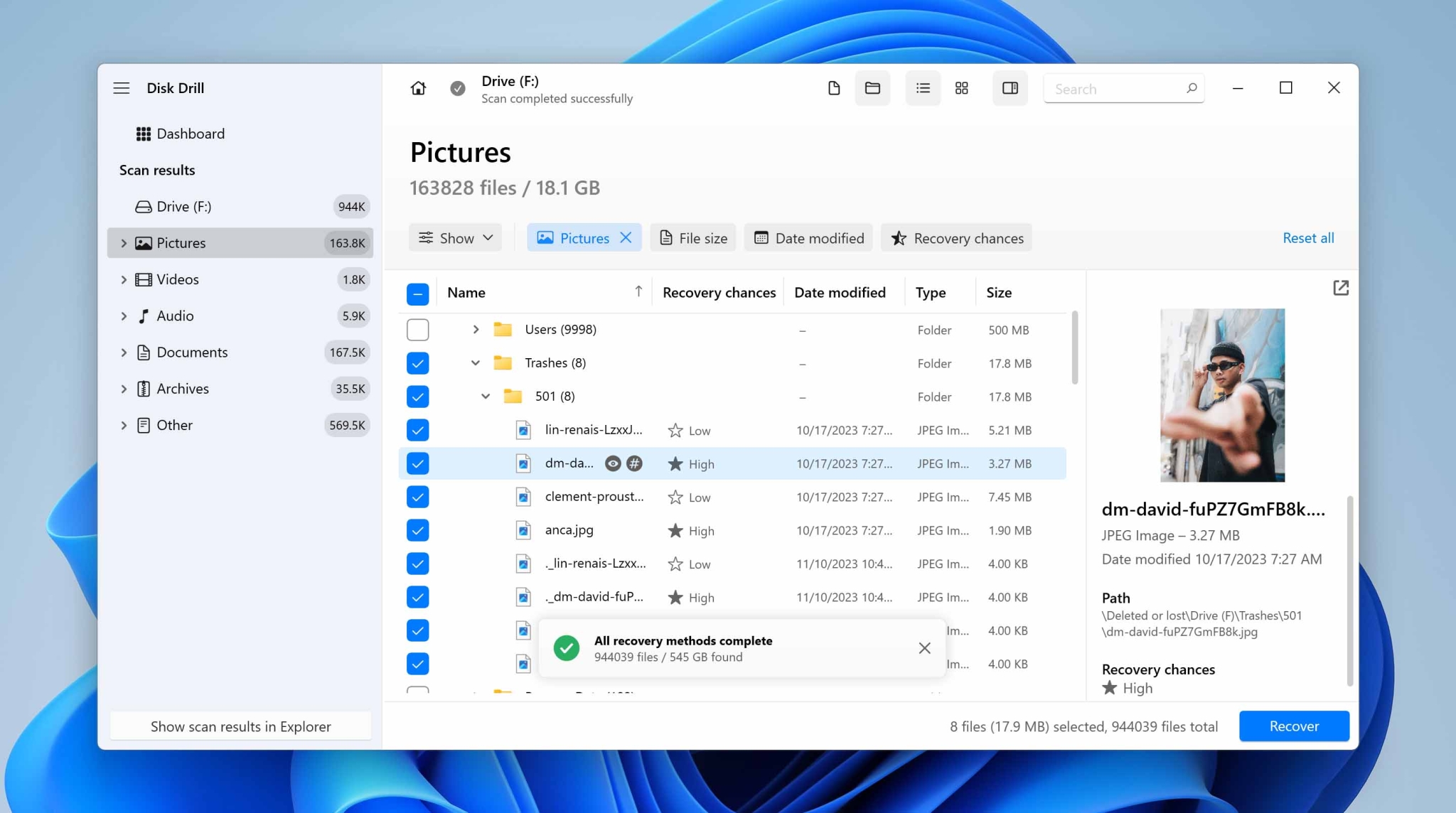The image size is (1456, 813).
Task: Click in the Search input field
Action: [1116, 89]
